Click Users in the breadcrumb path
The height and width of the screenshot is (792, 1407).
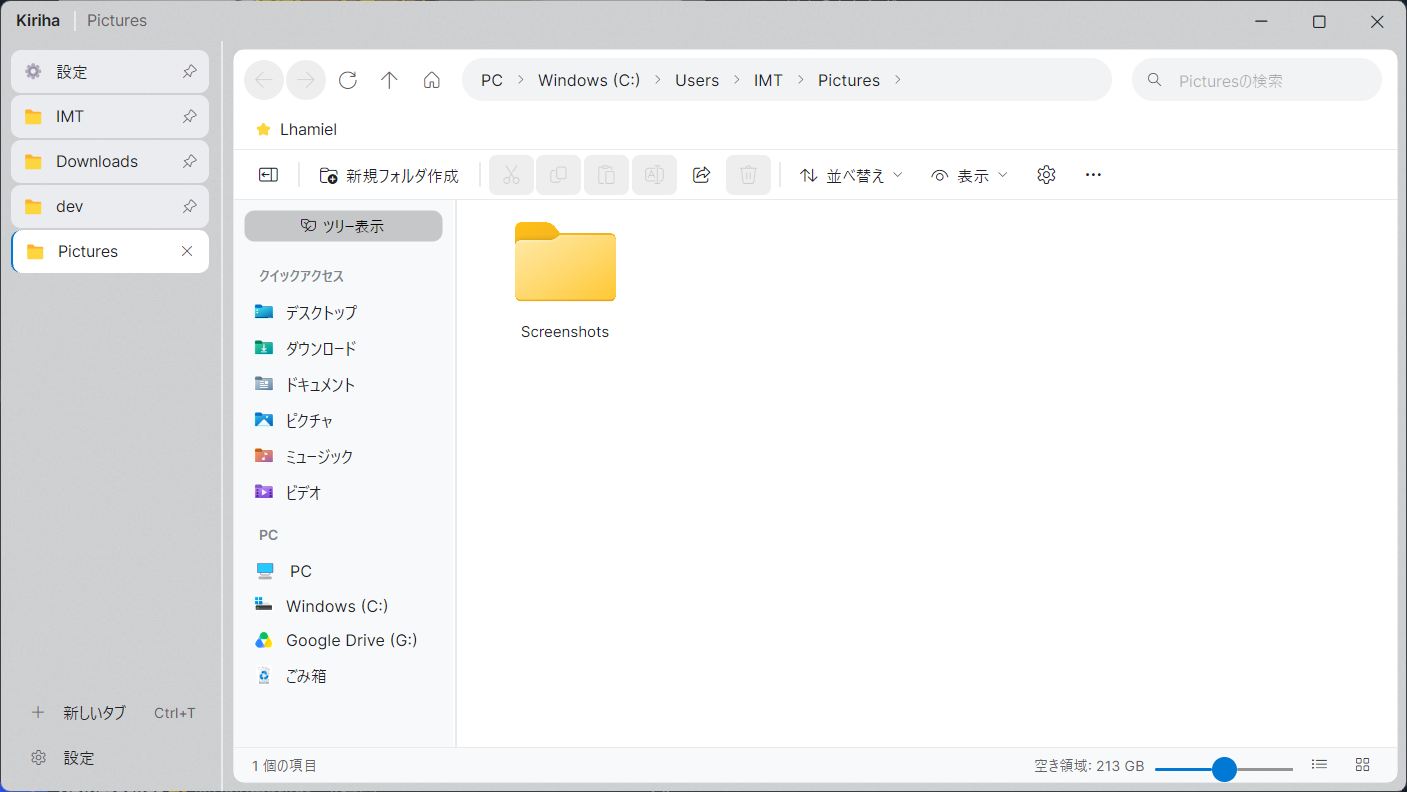(697, 80)
